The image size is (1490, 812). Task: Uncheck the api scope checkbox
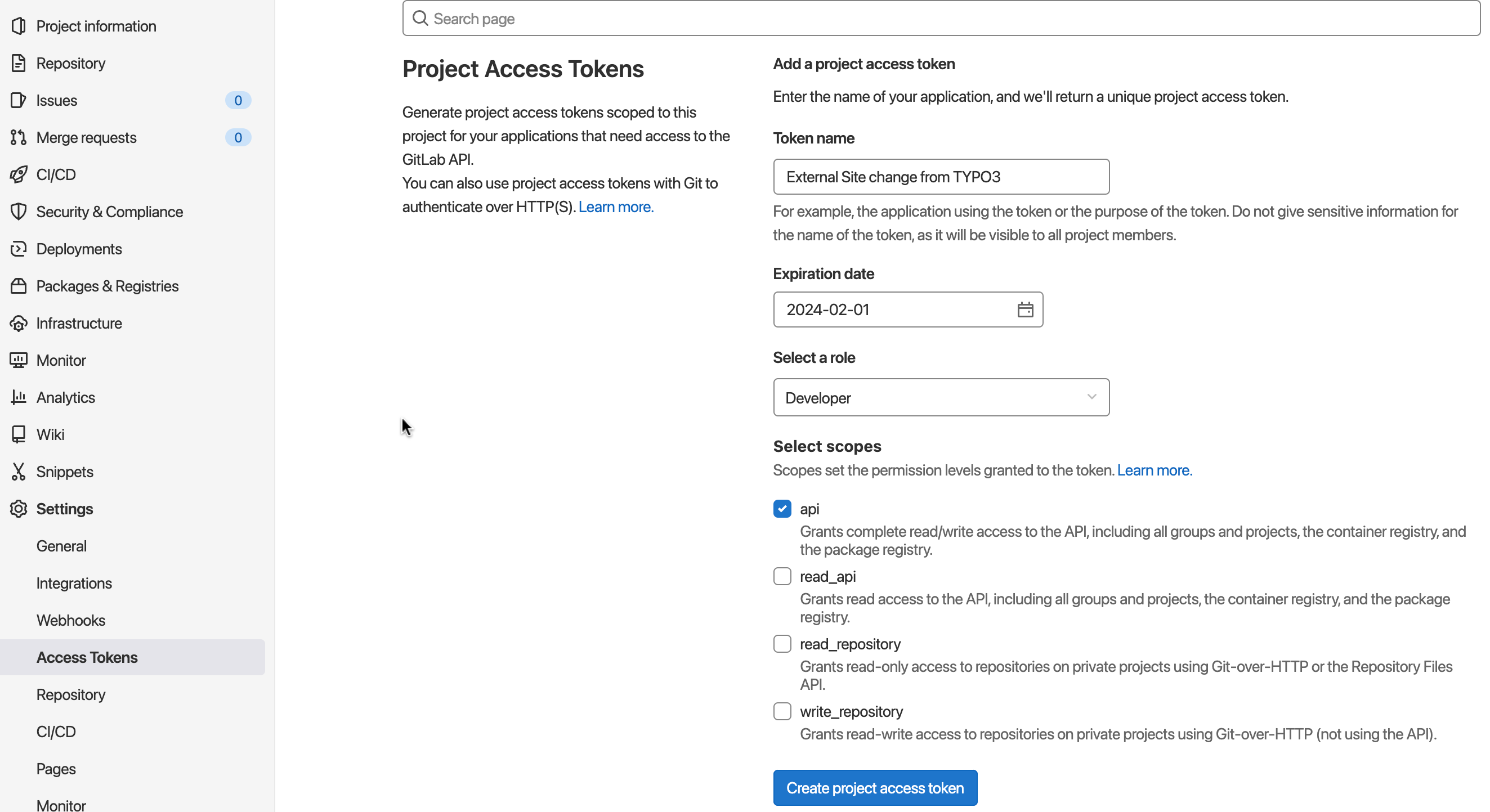[x=782, y=509]
